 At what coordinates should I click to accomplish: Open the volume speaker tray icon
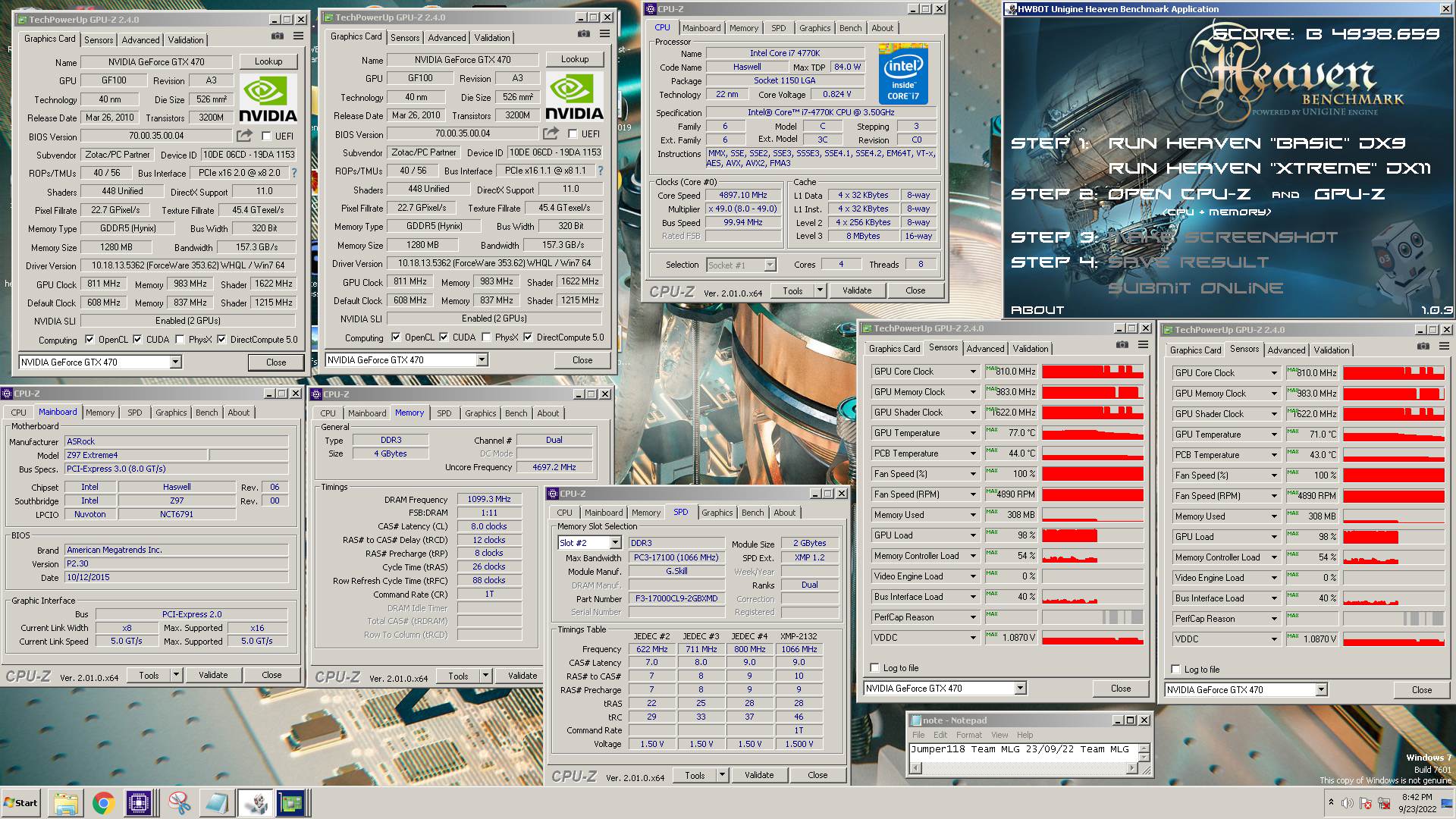pos(1348,803)
